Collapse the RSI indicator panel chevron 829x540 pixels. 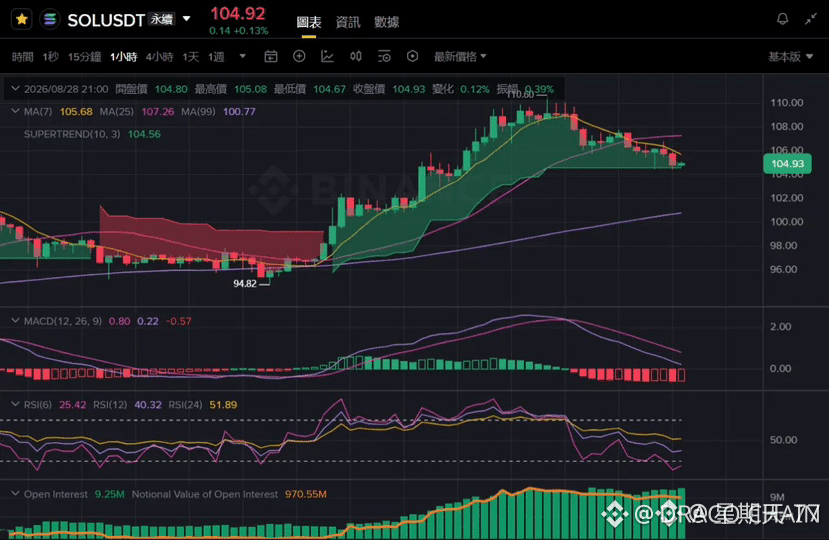15,405
